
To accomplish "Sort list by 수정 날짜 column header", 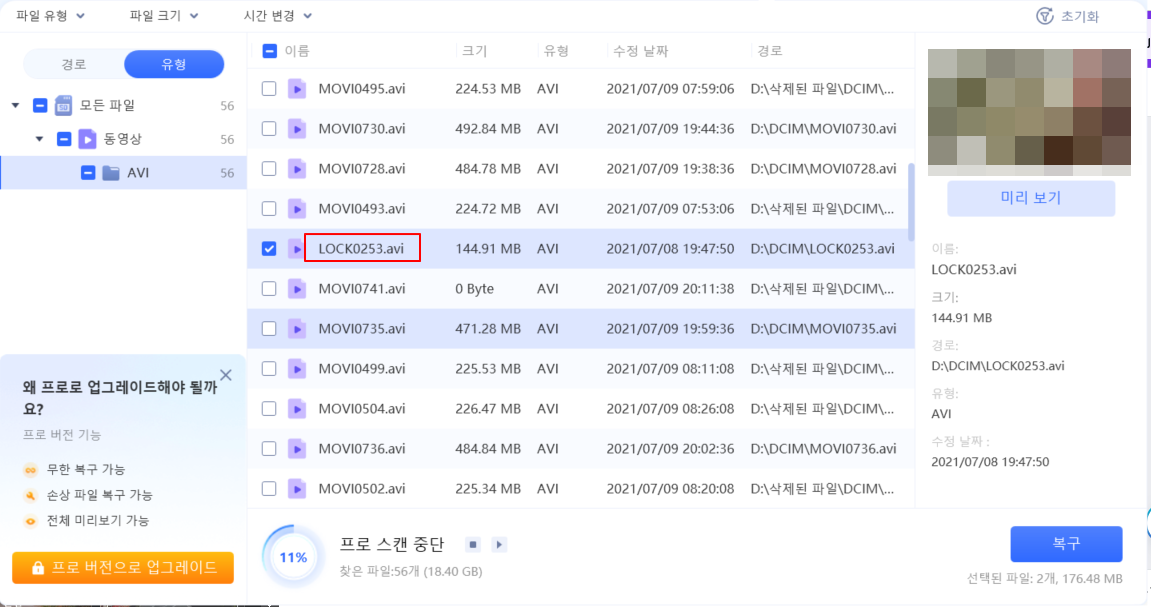I will pos(641,51).
